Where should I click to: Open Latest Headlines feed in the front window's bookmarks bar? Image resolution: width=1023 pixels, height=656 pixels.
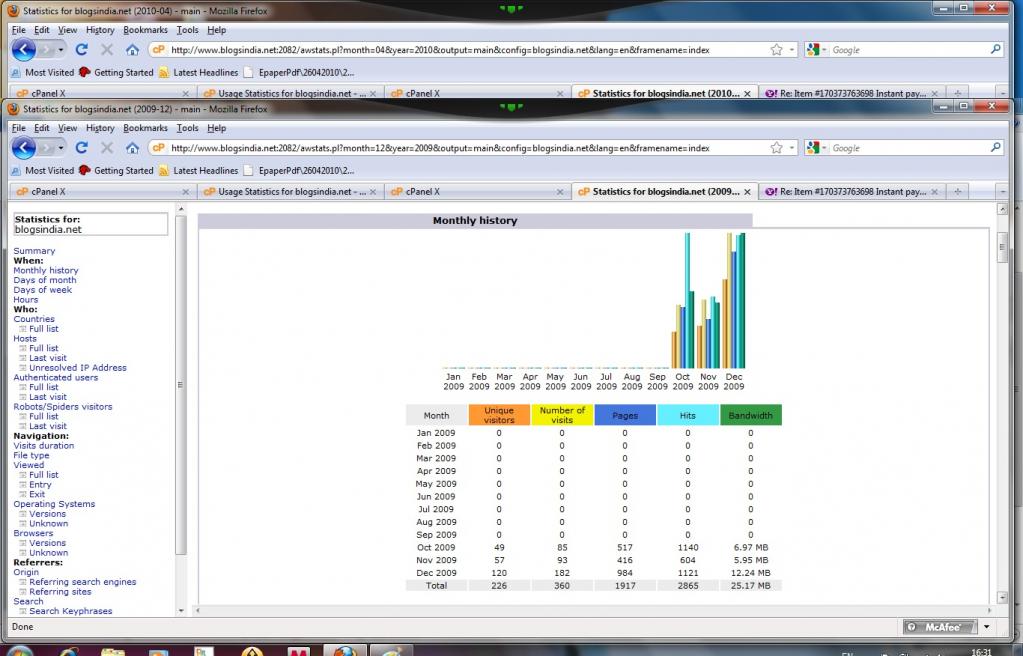(205, 171)
